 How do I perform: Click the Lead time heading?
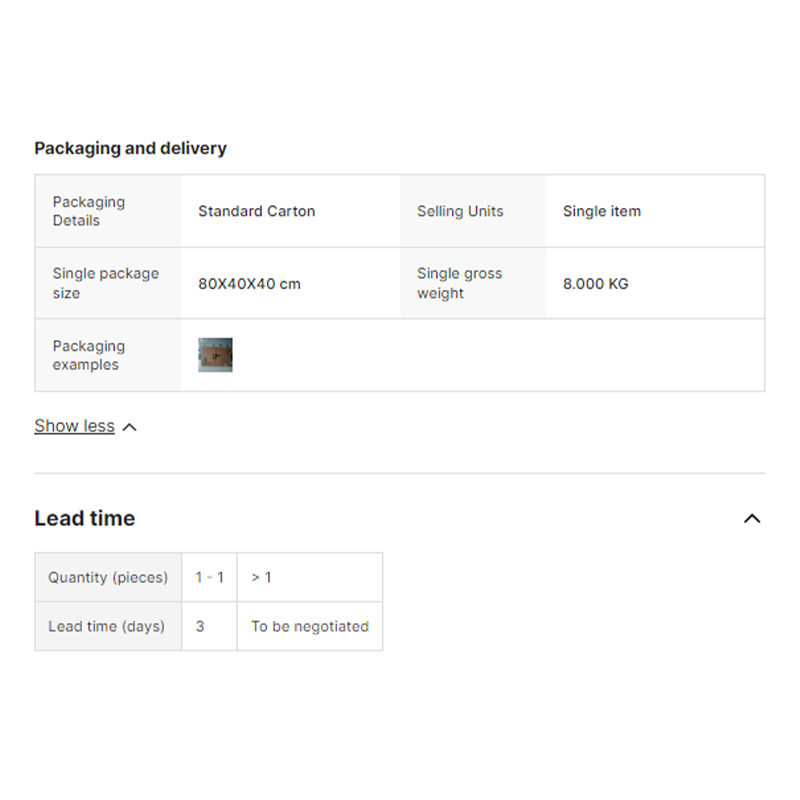pyautogui.click(x=84, y=518)
